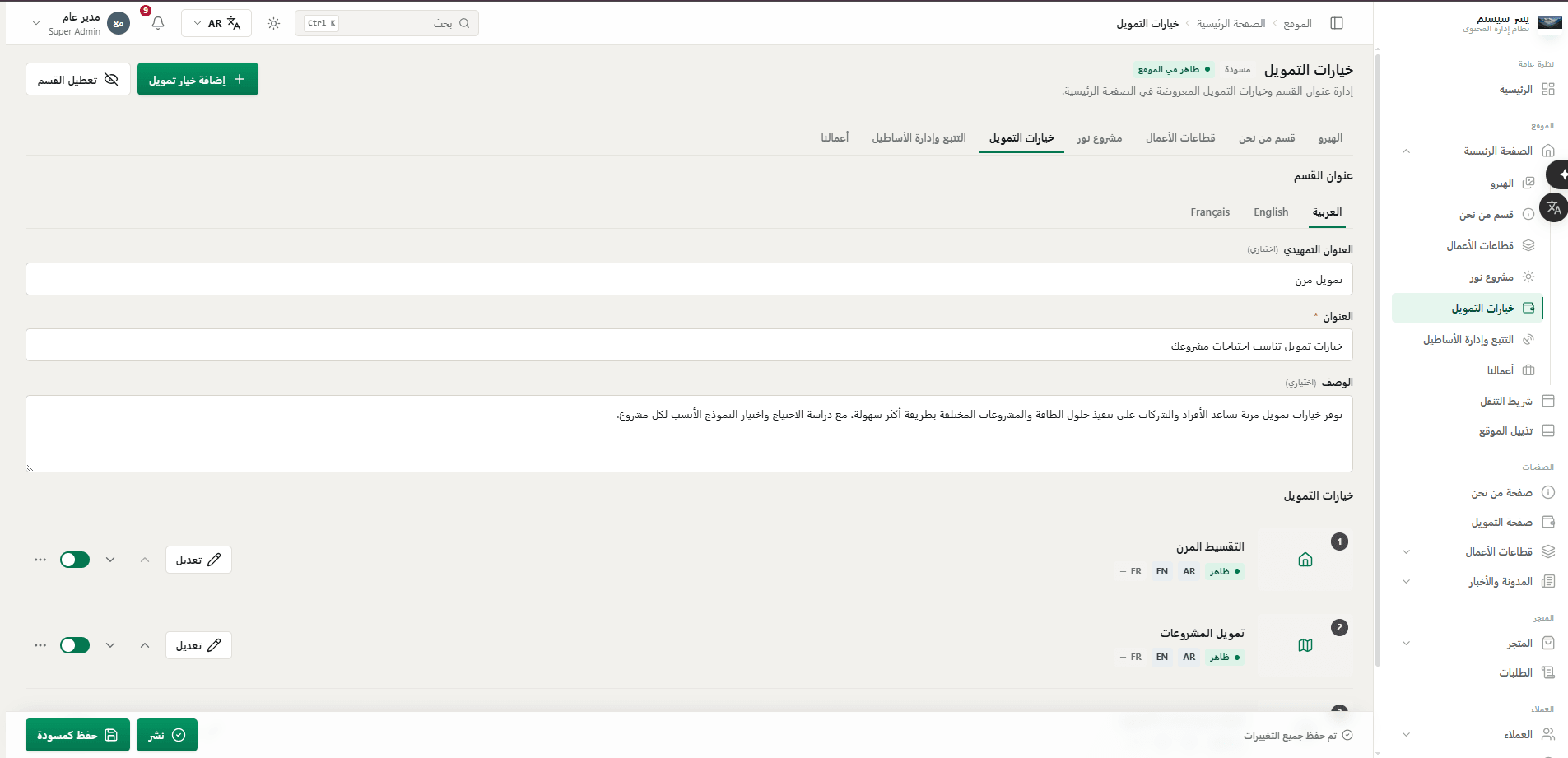Screen dimensions: 1568x758
Task: Toggle visibility of تمويل المشروعات option
Action: (75, 645)
